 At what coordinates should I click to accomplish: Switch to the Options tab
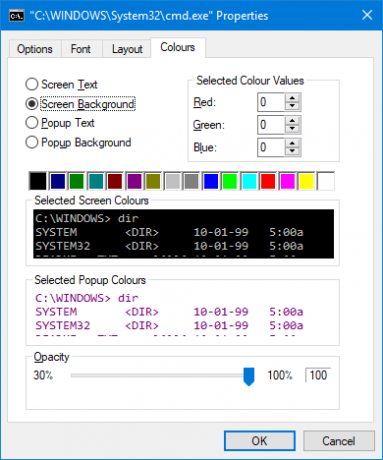click(35, 49)
